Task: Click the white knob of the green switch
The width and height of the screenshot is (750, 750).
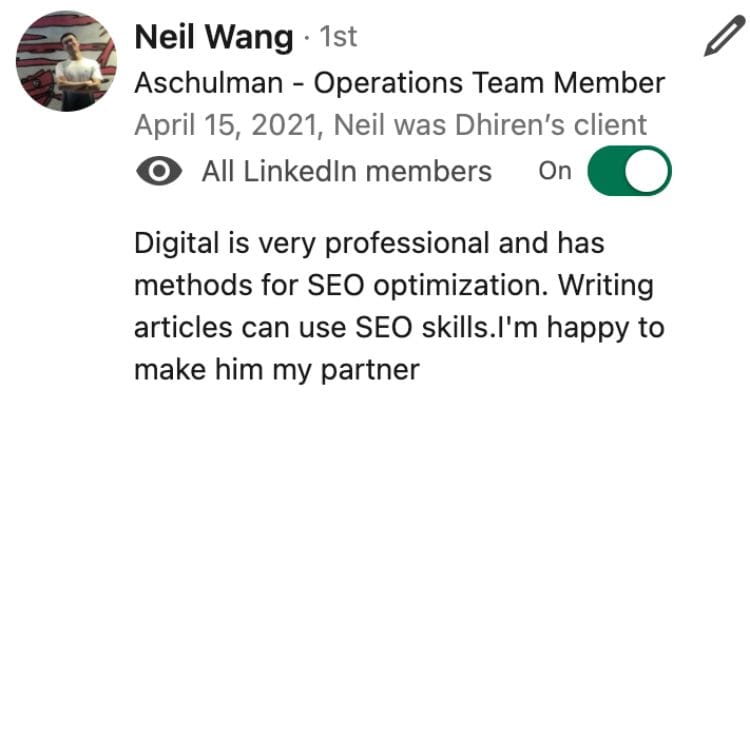Action: point(646,171)
